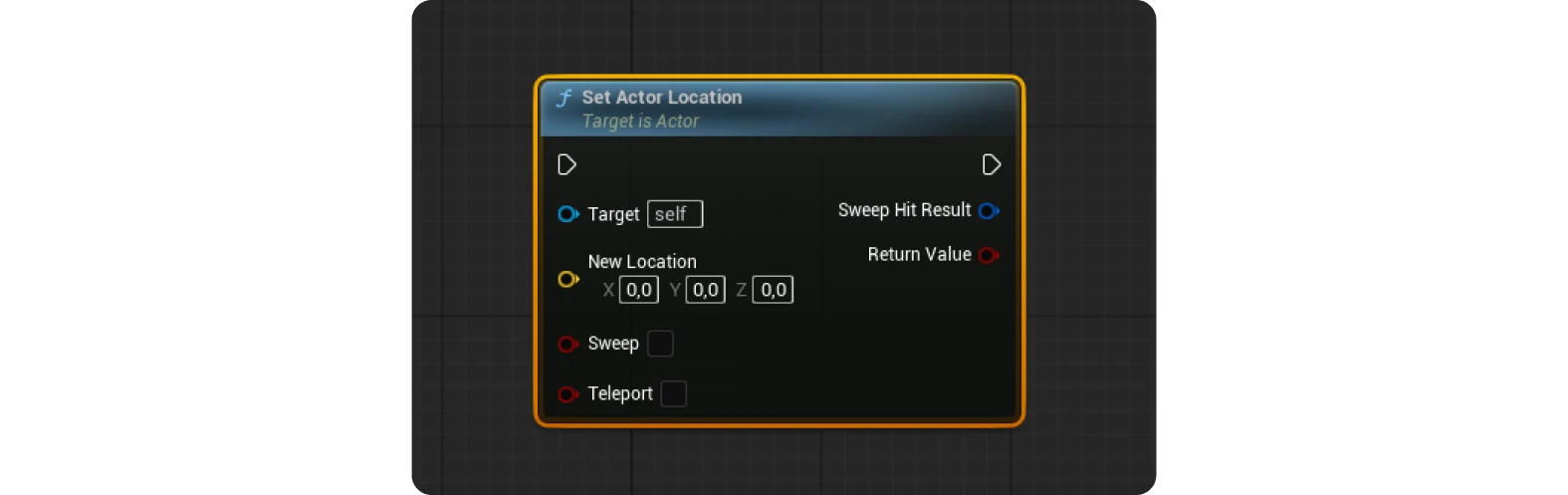Image resolution: width=1568 pixels, height=495 pixels.
Task: Click the input execution pin arrow
Action: [x=566, y=164]
